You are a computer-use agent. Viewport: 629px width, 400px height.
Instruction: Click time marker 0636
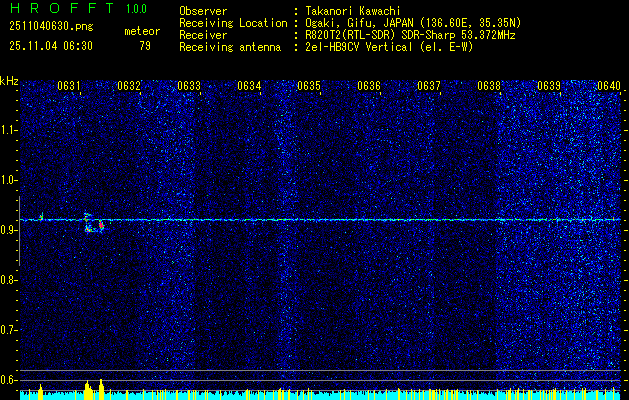(369, 86)
